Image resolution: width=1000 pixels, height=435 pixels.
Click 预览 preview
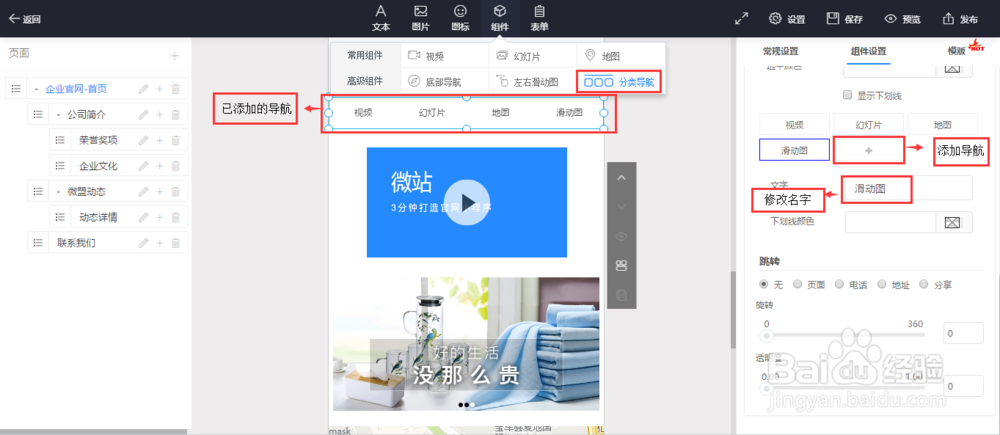click(902, 18)
